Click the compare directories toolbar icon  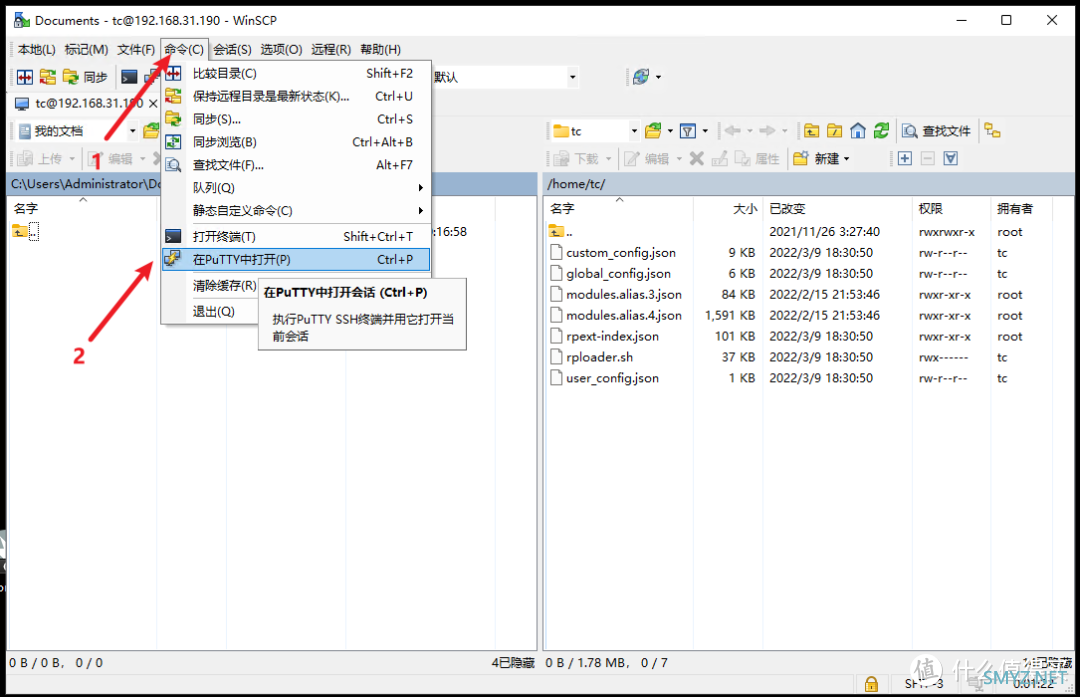click(25, 76)
